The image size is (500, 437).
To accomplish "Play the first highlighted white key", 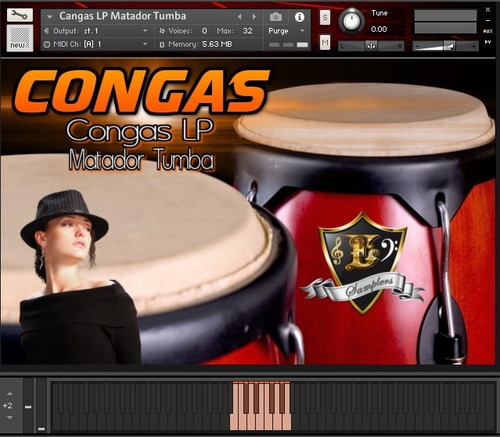I will click(234, 422).
